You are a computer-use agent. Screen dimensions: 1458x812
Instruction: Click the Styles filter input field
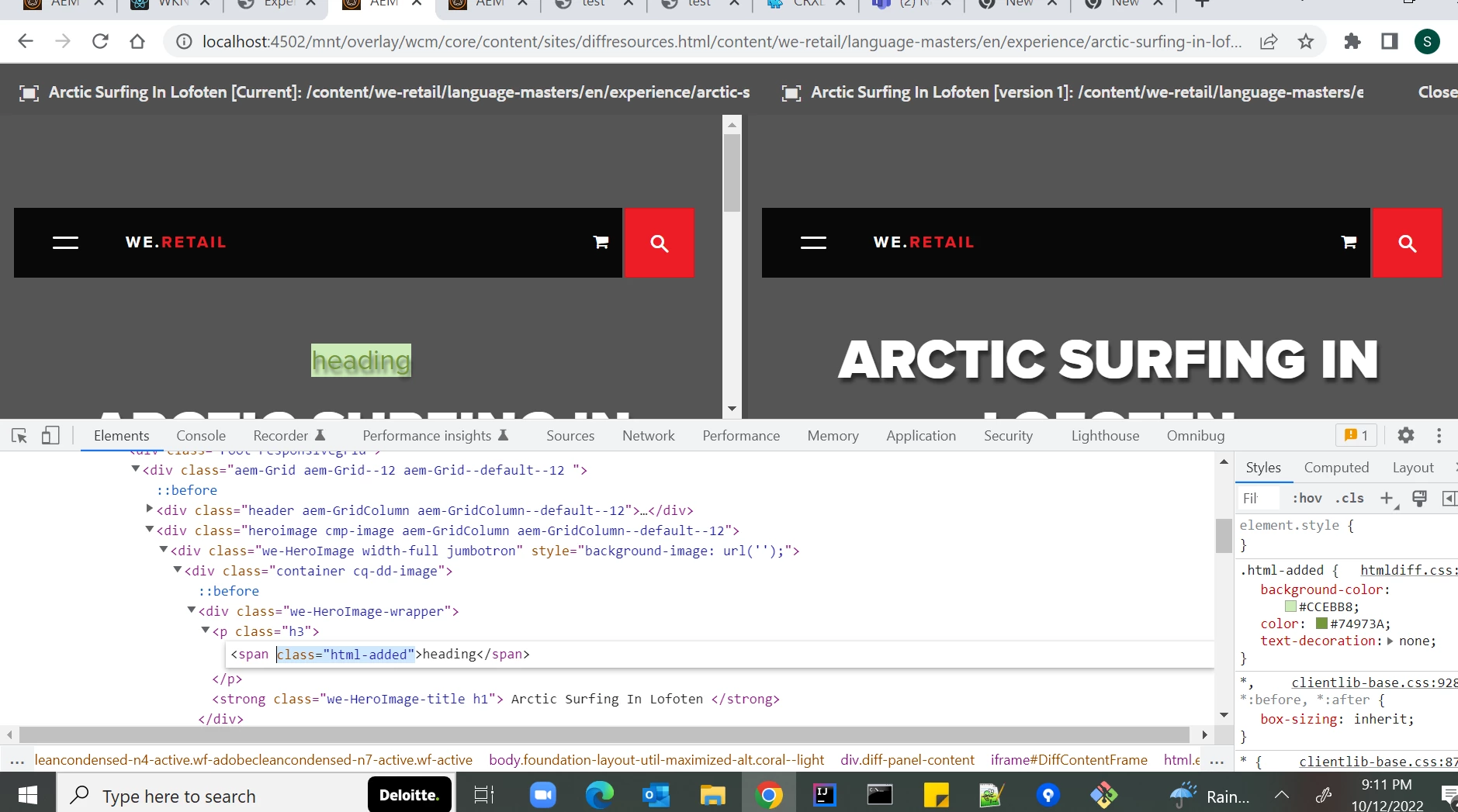coord(1257,499)
